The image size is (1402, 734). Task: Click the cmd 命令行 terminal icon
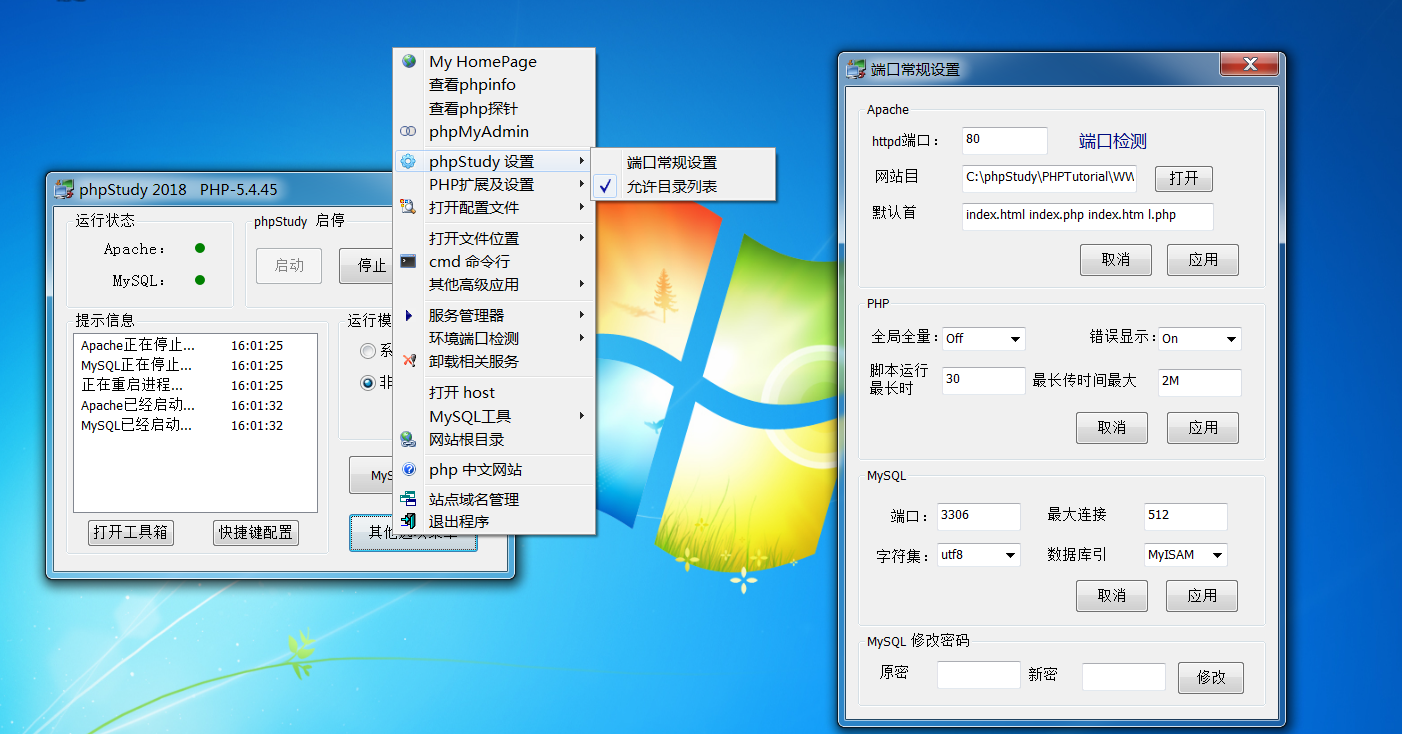tap(406, 260)
